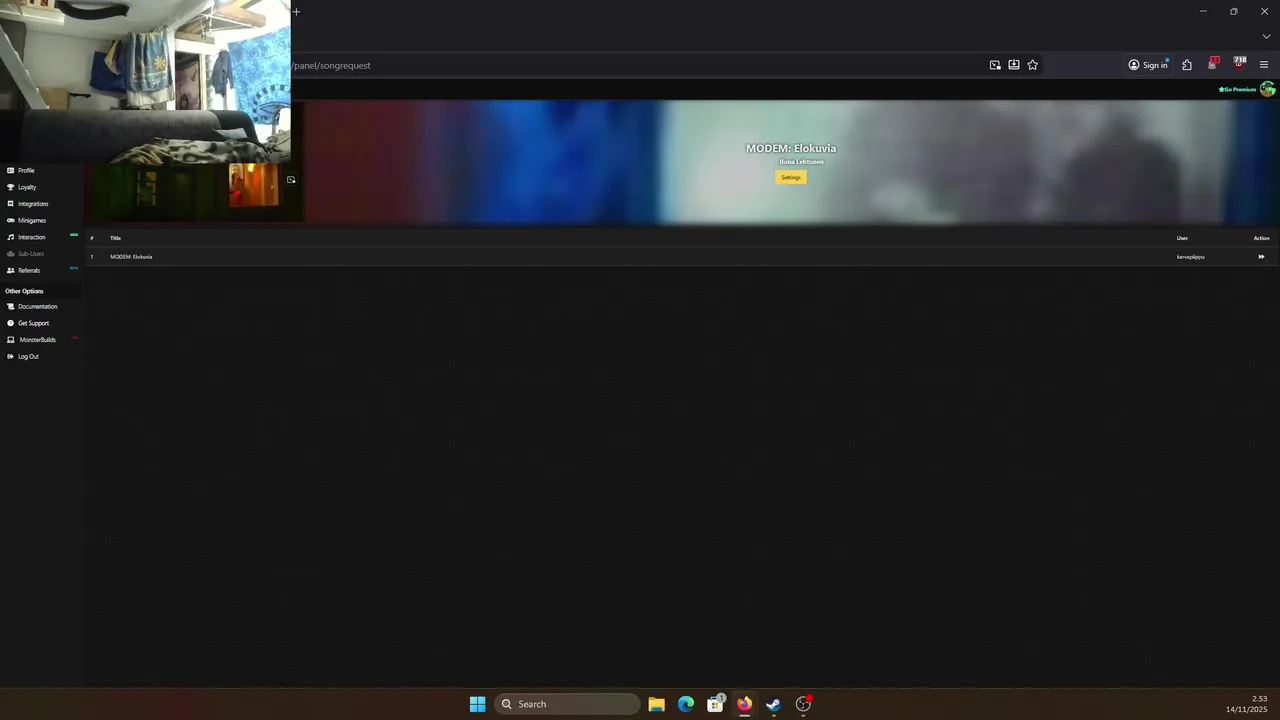Click the extension icon with 13 badge
Viewport: 1280px width, 720px height.
[x=1213, y=64]
